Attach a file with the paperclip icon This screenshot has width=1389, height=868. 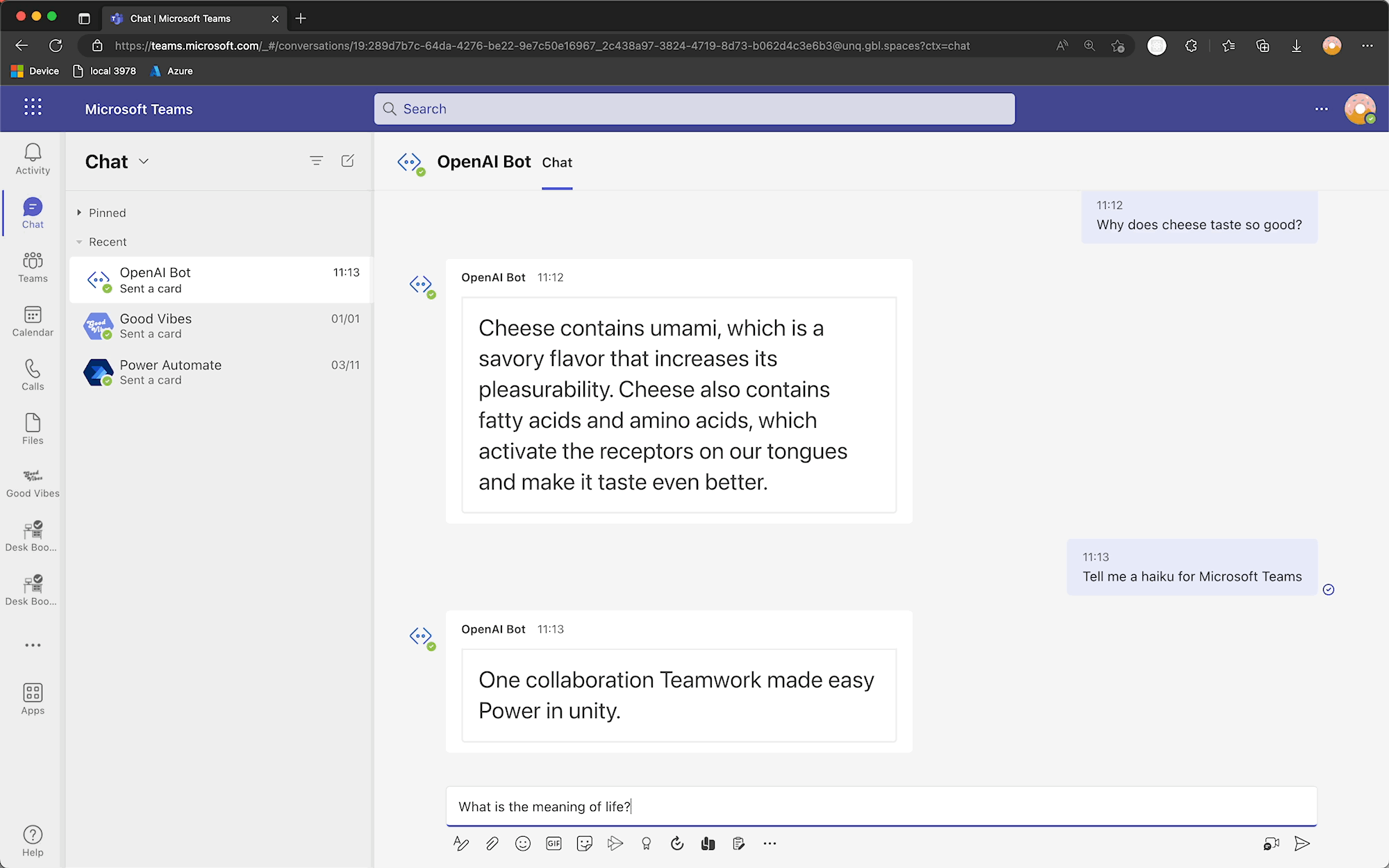click(x=492, y=844)
